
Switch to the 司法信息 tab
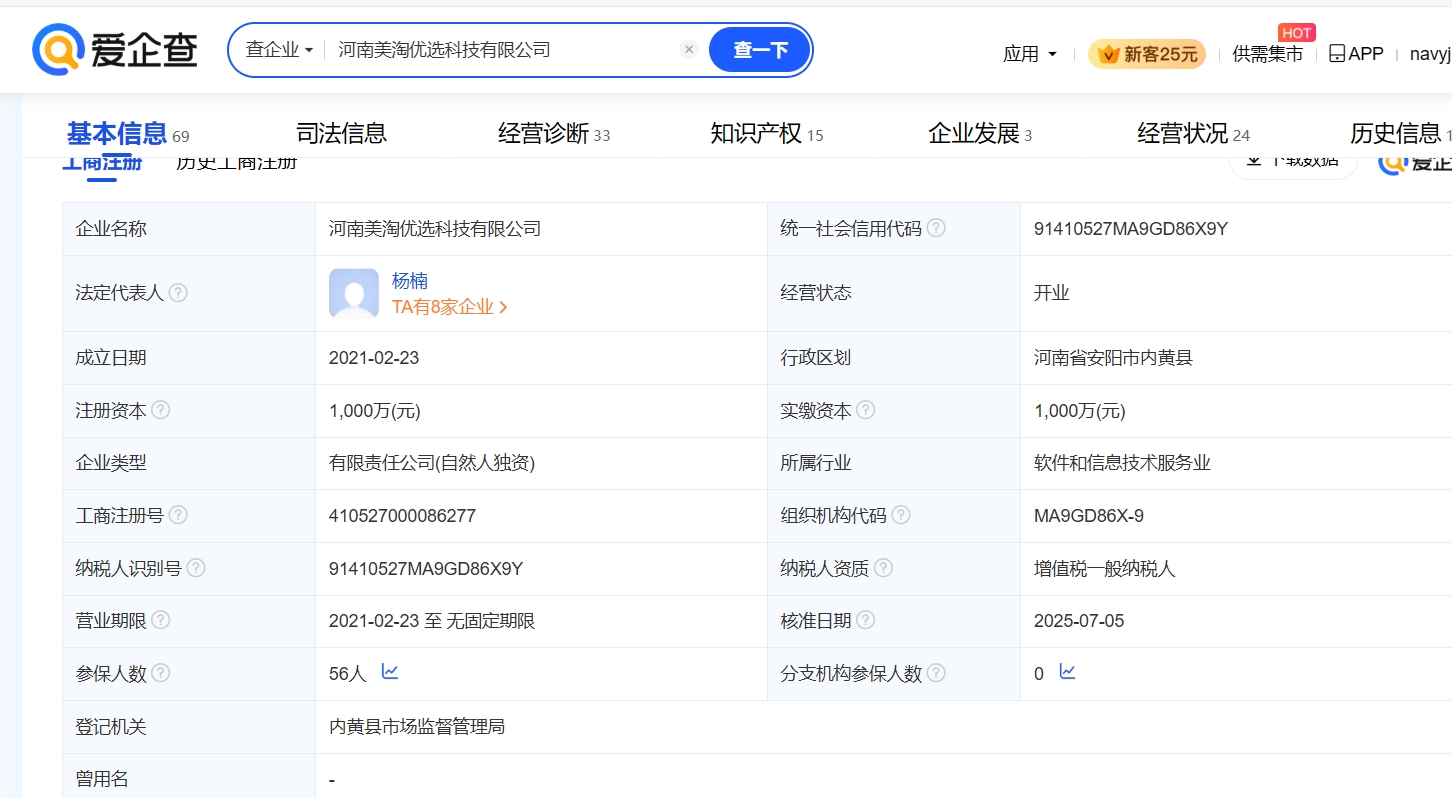[x=341, y=133]
